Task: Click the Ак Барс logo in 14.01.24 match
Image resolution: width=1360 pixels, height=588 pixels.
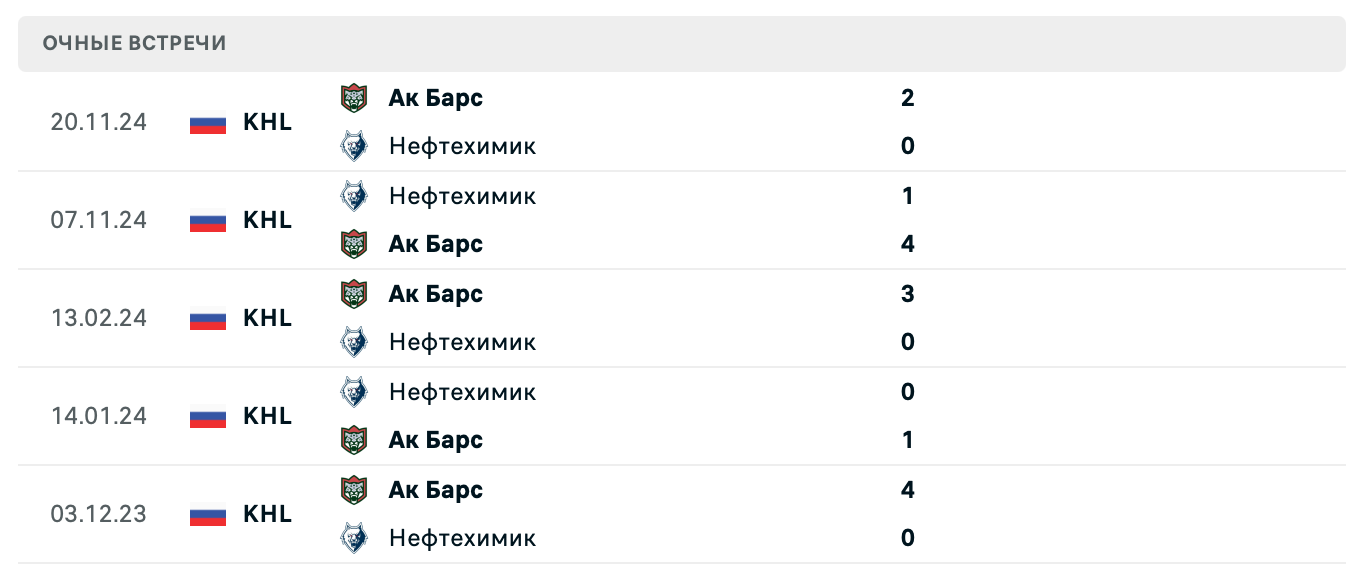Action: coord(355,440)
